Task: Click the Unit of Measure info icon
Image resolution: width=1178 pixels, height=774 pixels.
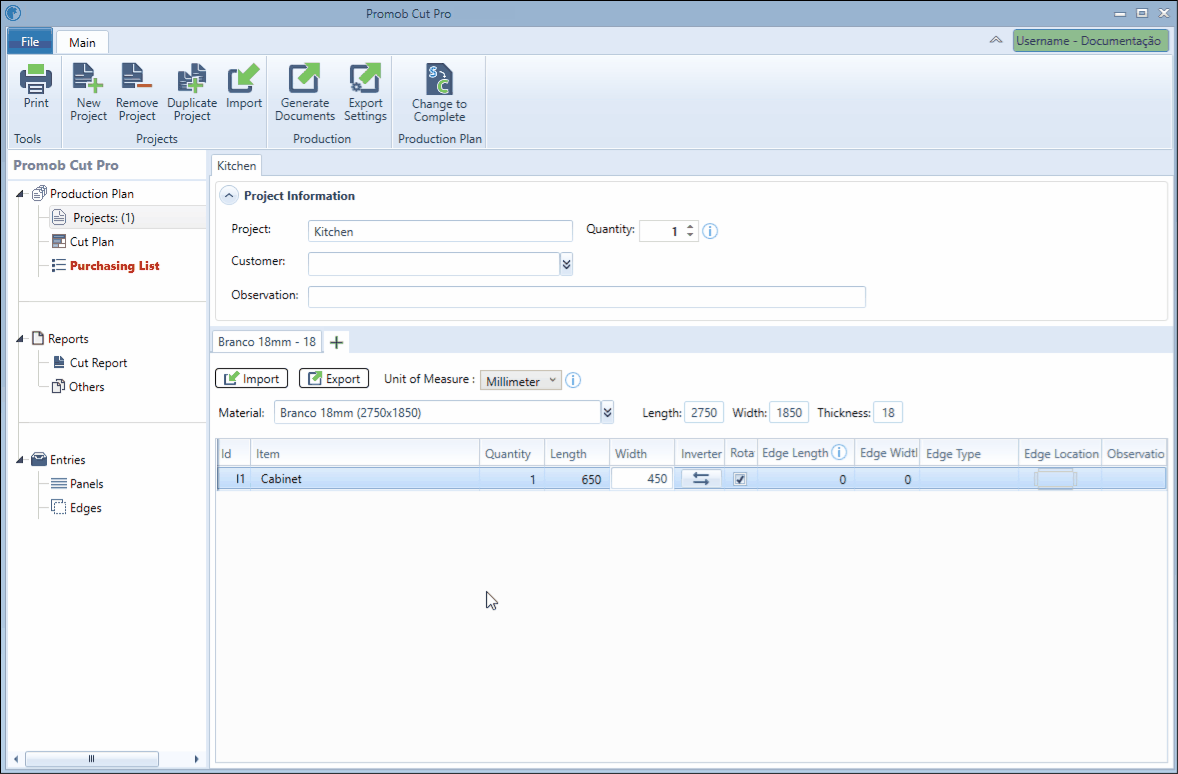Action: click(573, 380)
